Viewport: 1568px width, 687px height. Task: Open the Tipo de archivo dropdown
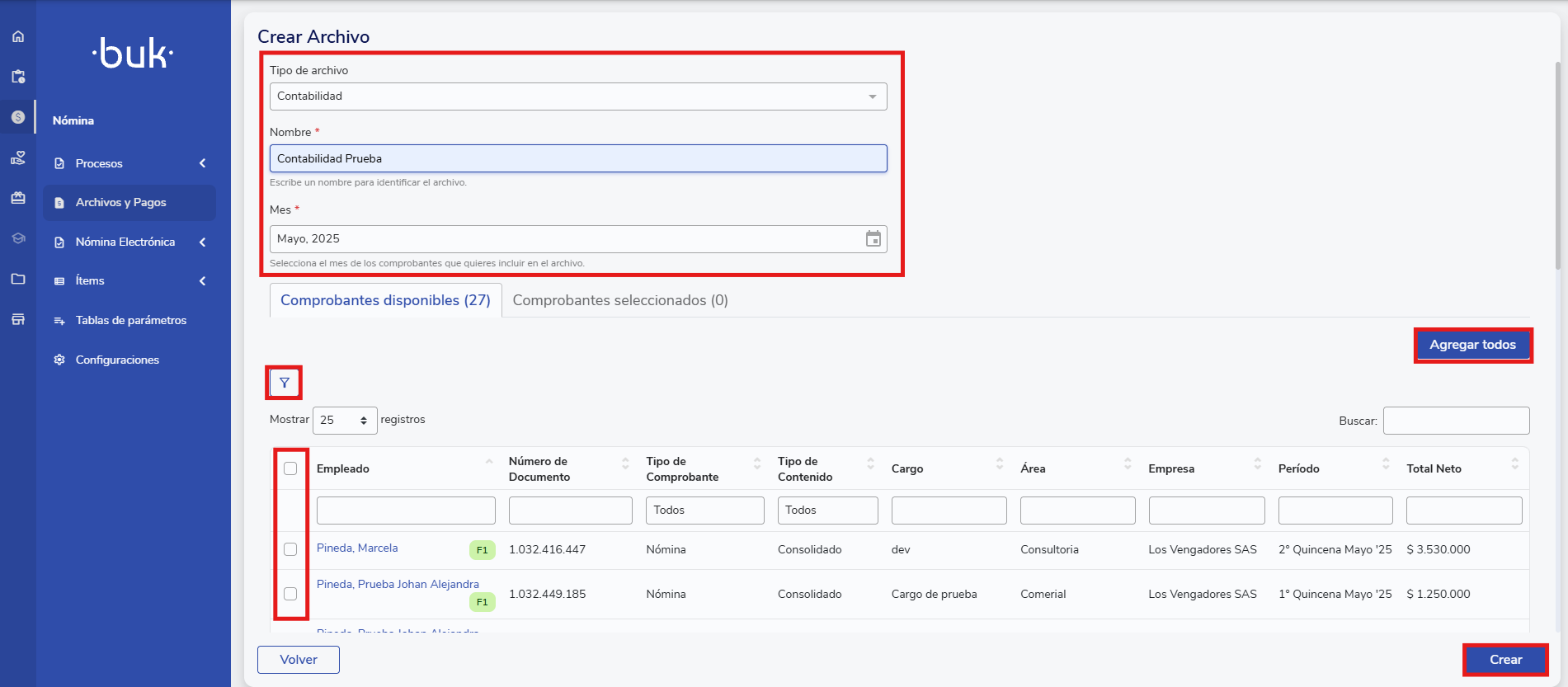(577, 96)
